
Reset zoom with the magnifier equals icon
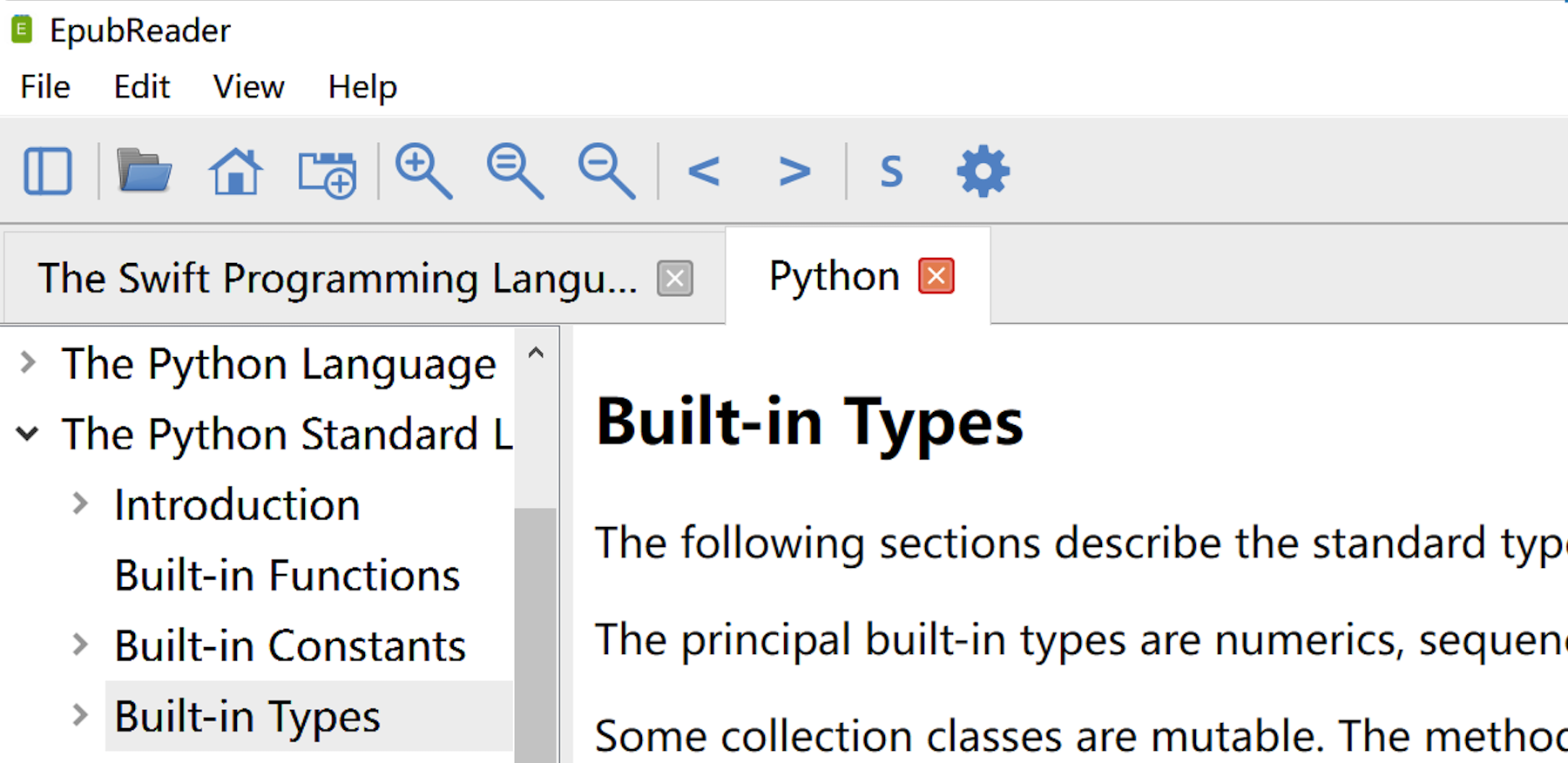pos(516,172)
